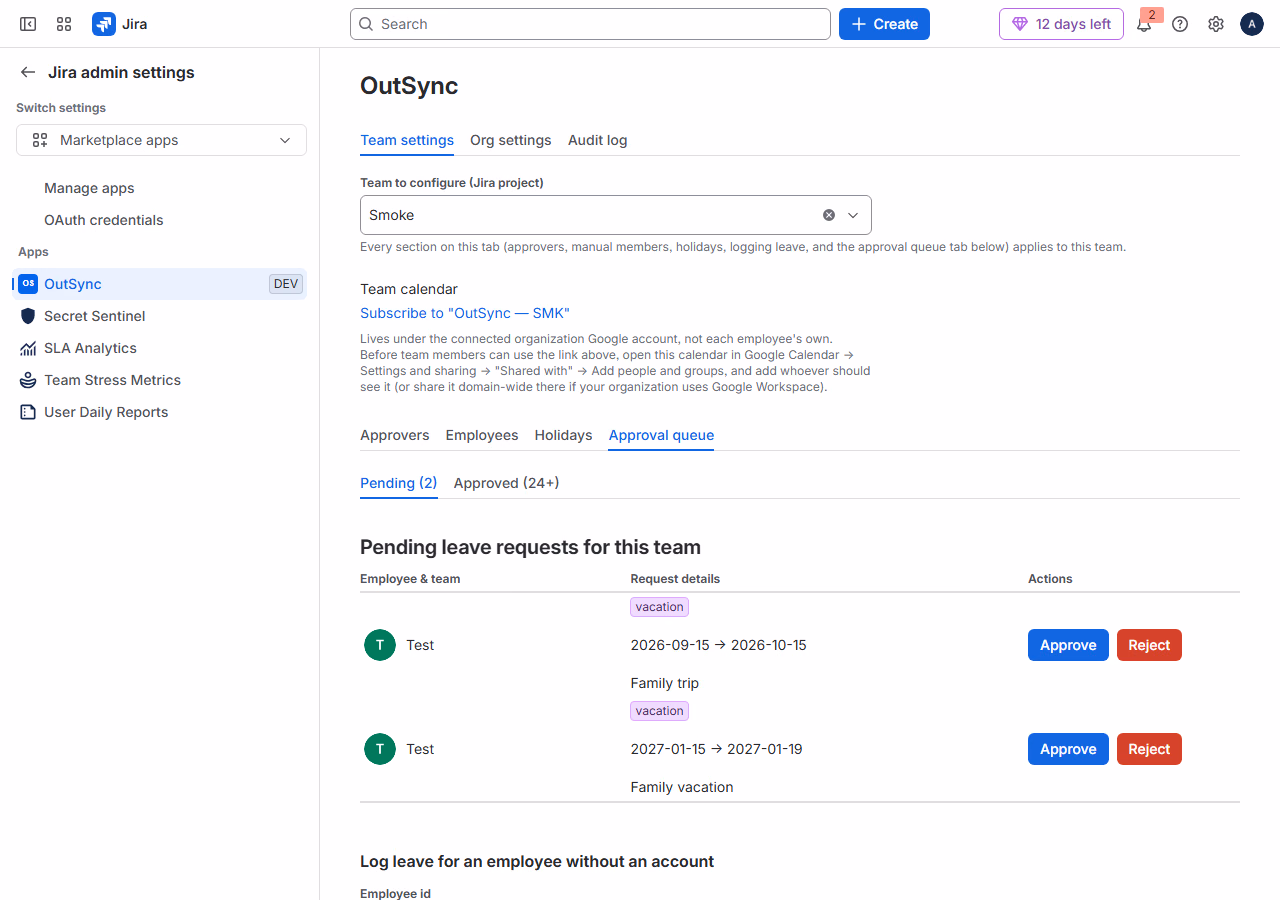
Task: Select the Approval queue tab
Action: 661,435
